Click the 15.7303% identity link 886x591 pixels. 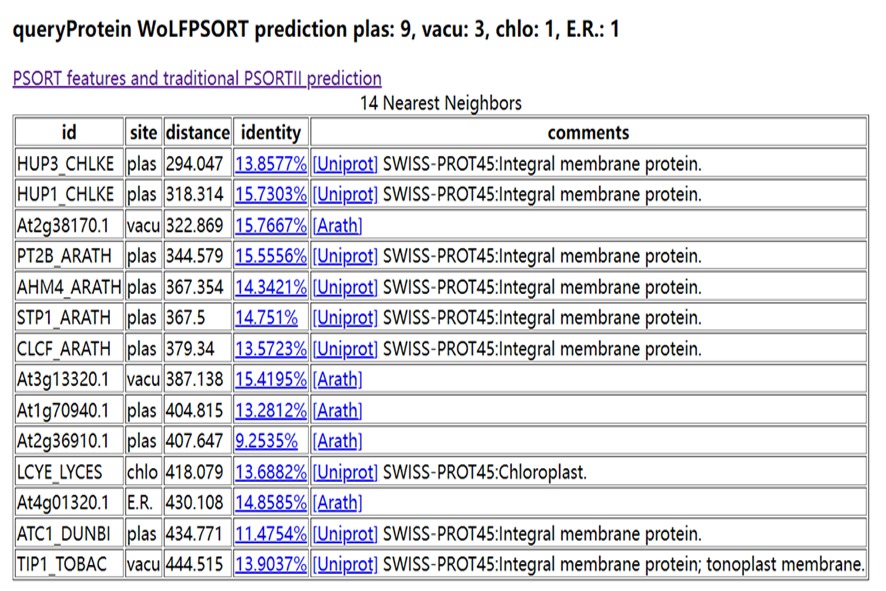pyautogui.click(x=270, y=194)
